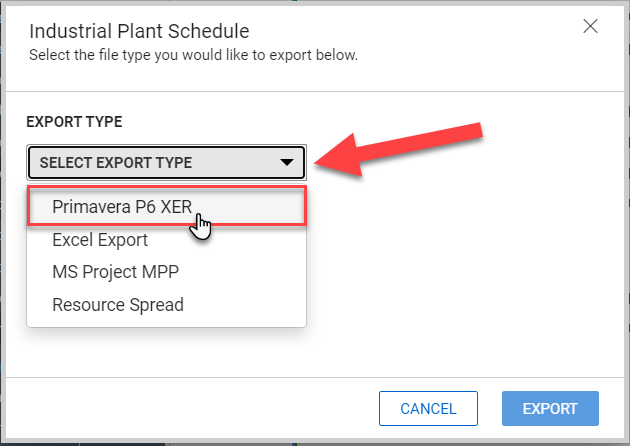
Task: Pick MS Project MPP export type
Action: click(x=115, y=272)
